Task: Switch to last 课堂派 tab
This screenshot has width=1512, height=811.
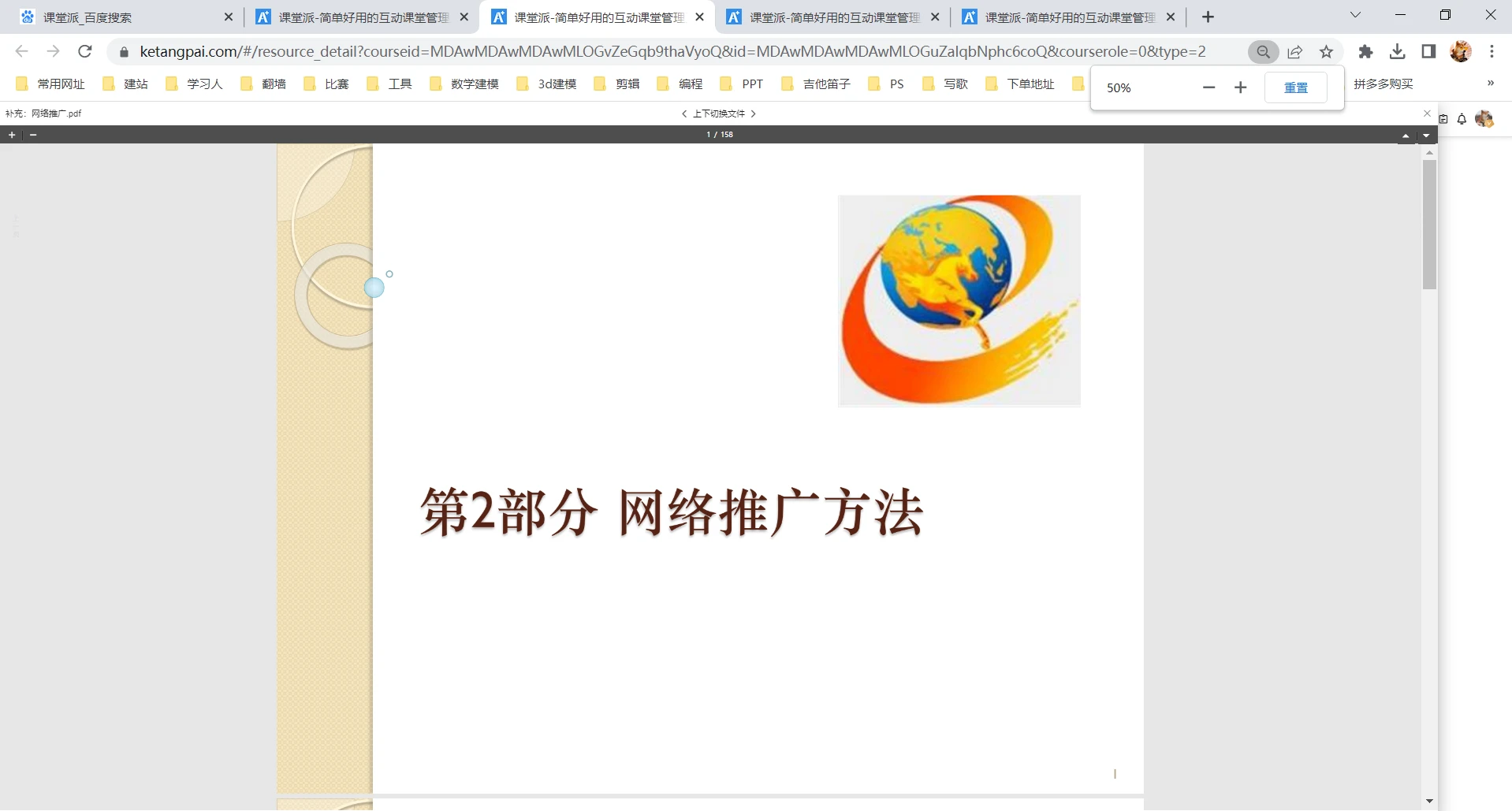Action: [1068, 17]
